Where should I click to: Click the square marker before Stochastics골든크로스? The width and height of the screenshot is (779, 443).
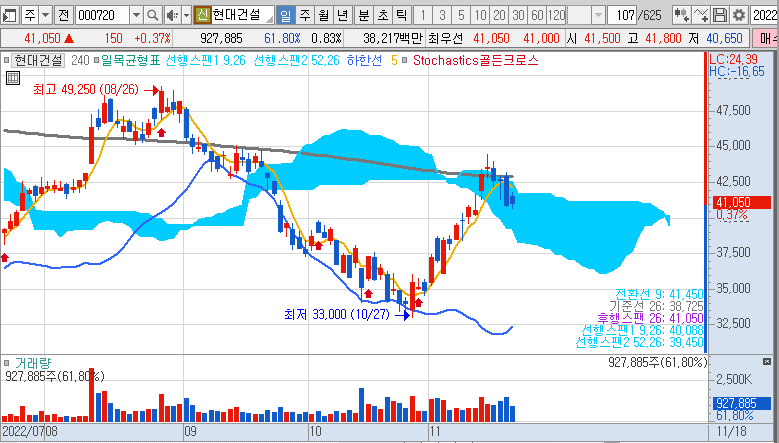point(404,61)
